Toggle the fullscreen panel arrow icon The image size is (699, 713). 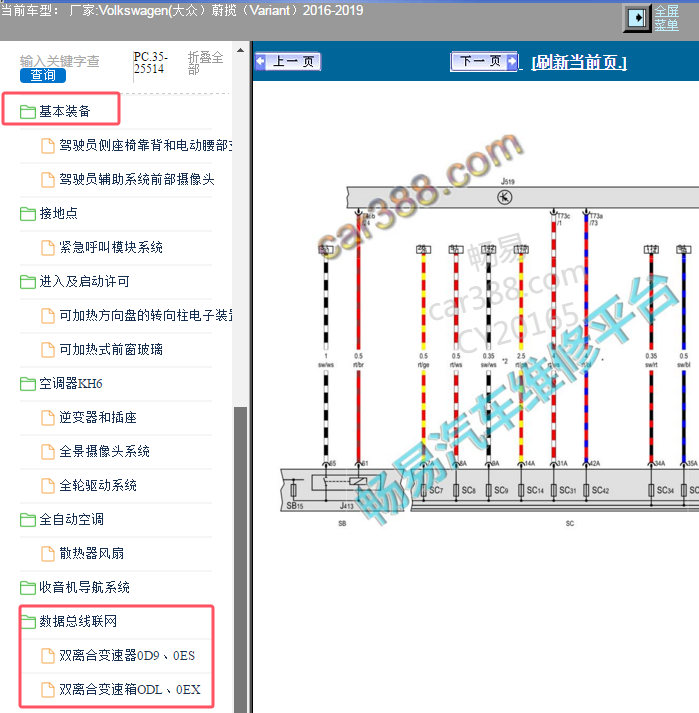click(637, 18)
